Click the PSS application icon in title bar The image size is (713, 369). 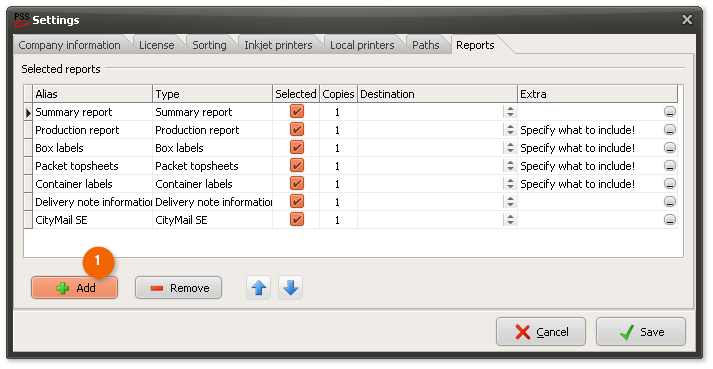click(21, 19)
